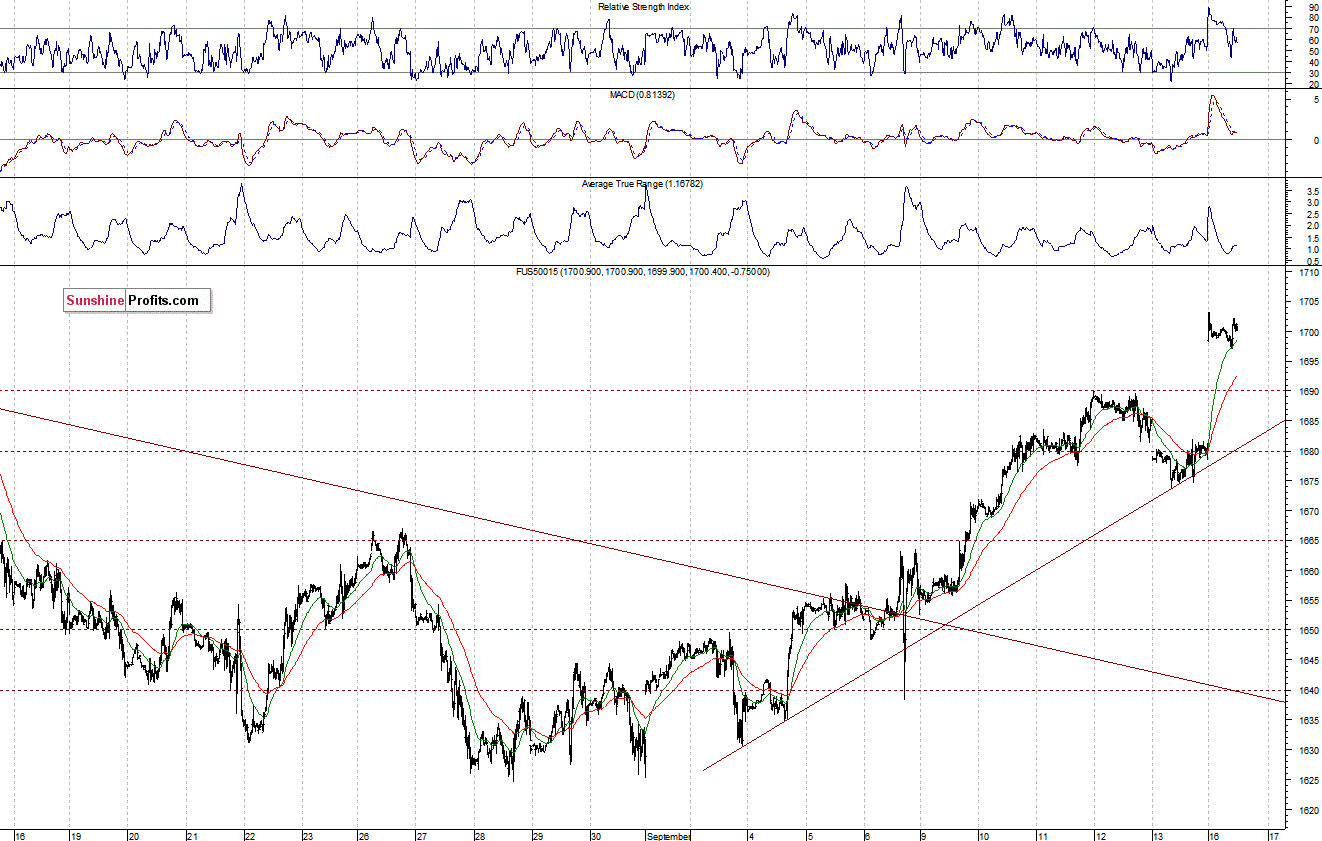Viewport: 1322px width, 841px height.
Task: Click date label 29 on time axis
Action: (x=537, y=835)
